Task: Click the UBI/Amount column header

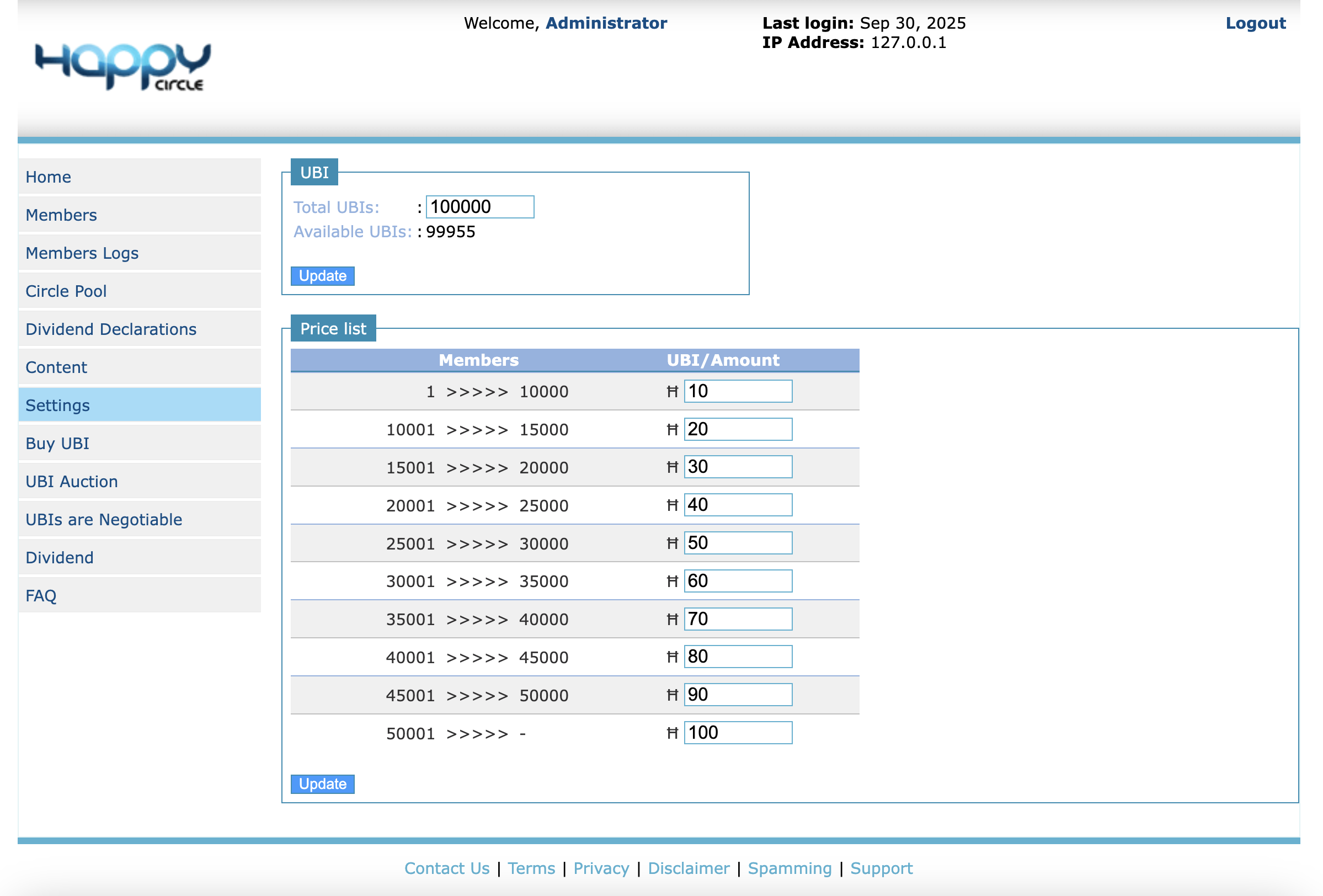Action: tap(723, 360)
